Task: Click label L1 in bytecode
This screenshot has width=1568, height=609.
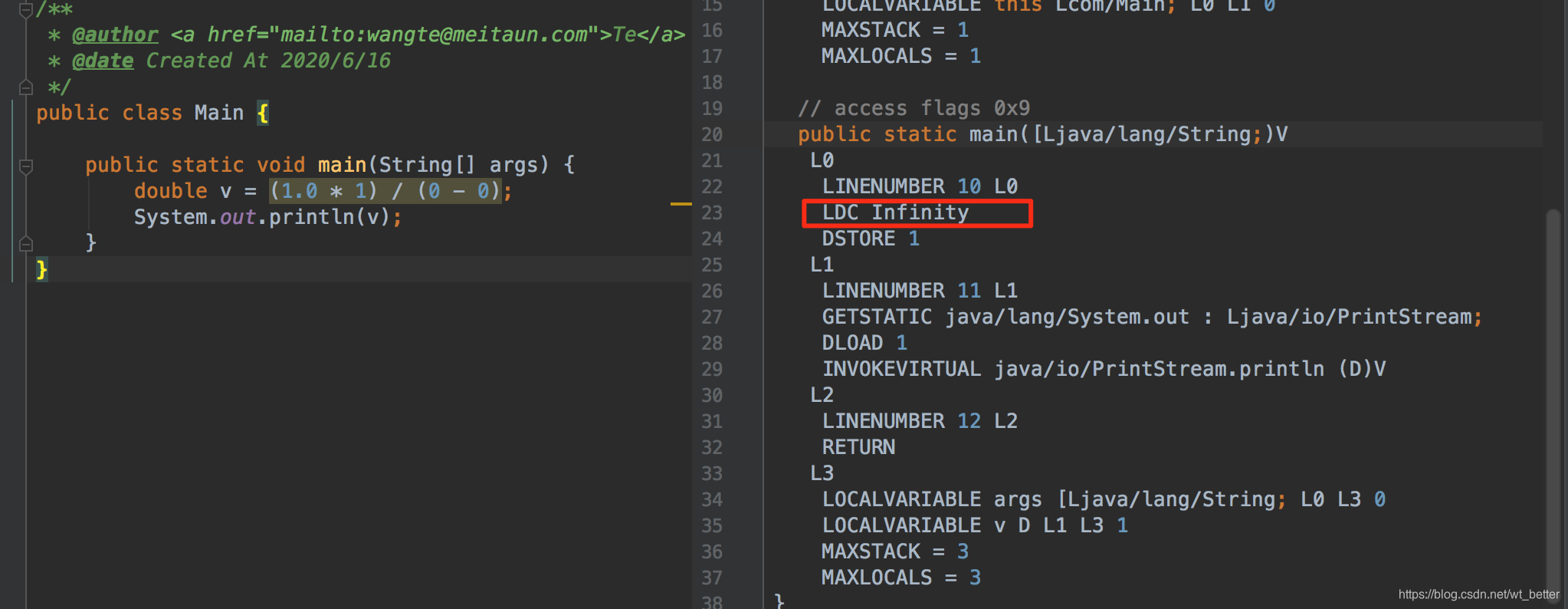Action: [x=822, y=265]
